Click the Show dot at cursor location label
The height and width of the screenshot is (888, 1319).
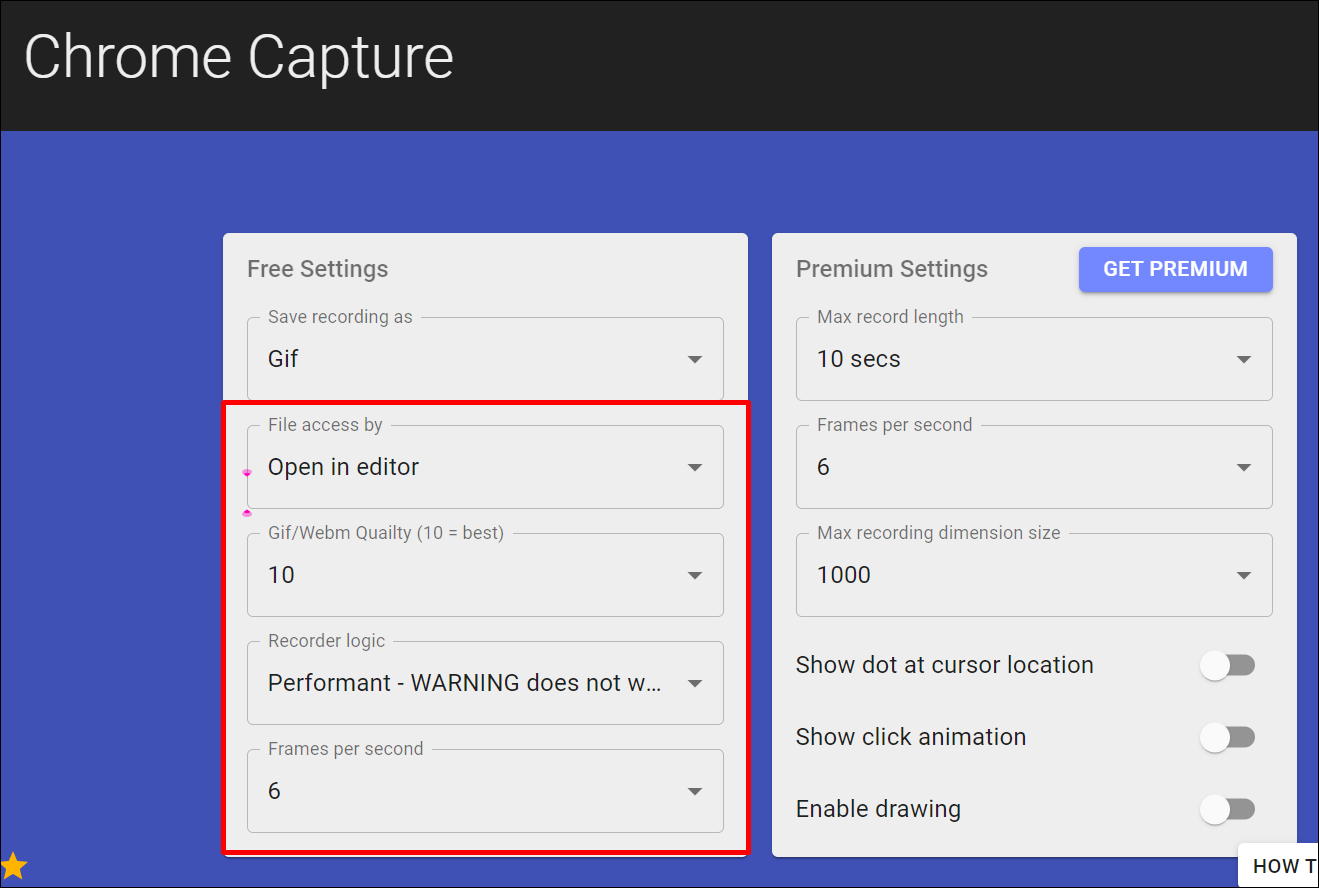tap(944, 665)
